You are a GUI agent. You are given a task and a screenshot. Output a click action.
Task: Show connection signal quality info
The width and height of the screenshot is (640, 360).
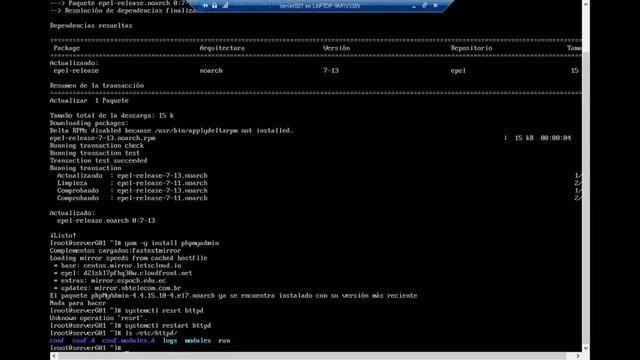point(225,6)
